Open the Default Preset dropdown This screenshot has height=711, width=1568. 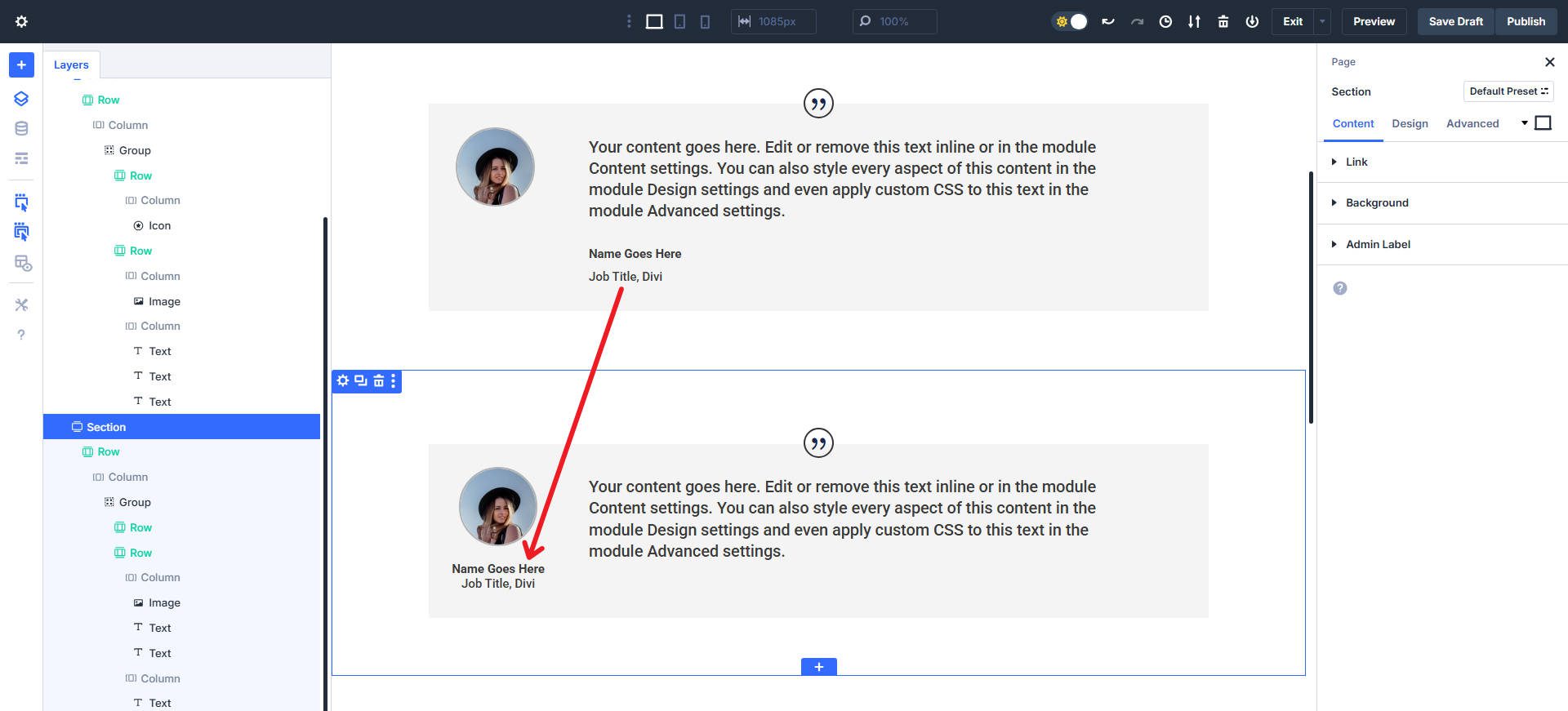click(x=1508, y=91)
